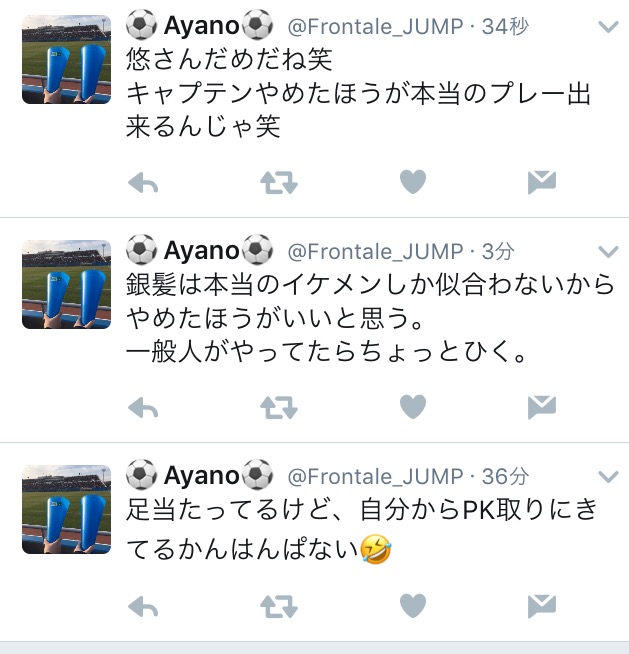The width and height of the screenshot is (629, 654).
Task: Open the avatar on the 銀髪 tweet
Action: click(66, 284)
